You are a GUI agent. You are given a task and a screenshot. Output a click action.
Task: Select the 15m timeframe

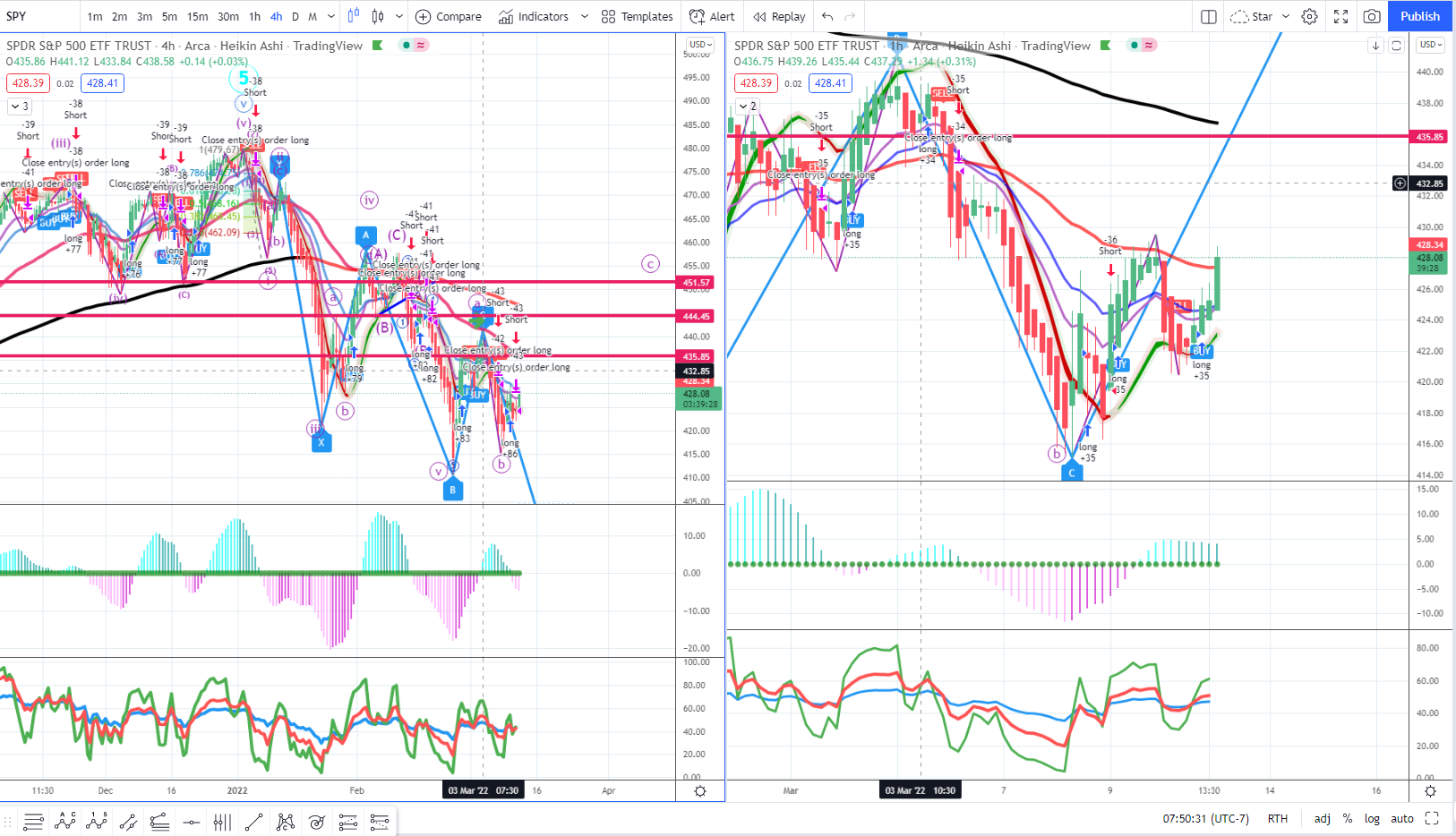198,16
